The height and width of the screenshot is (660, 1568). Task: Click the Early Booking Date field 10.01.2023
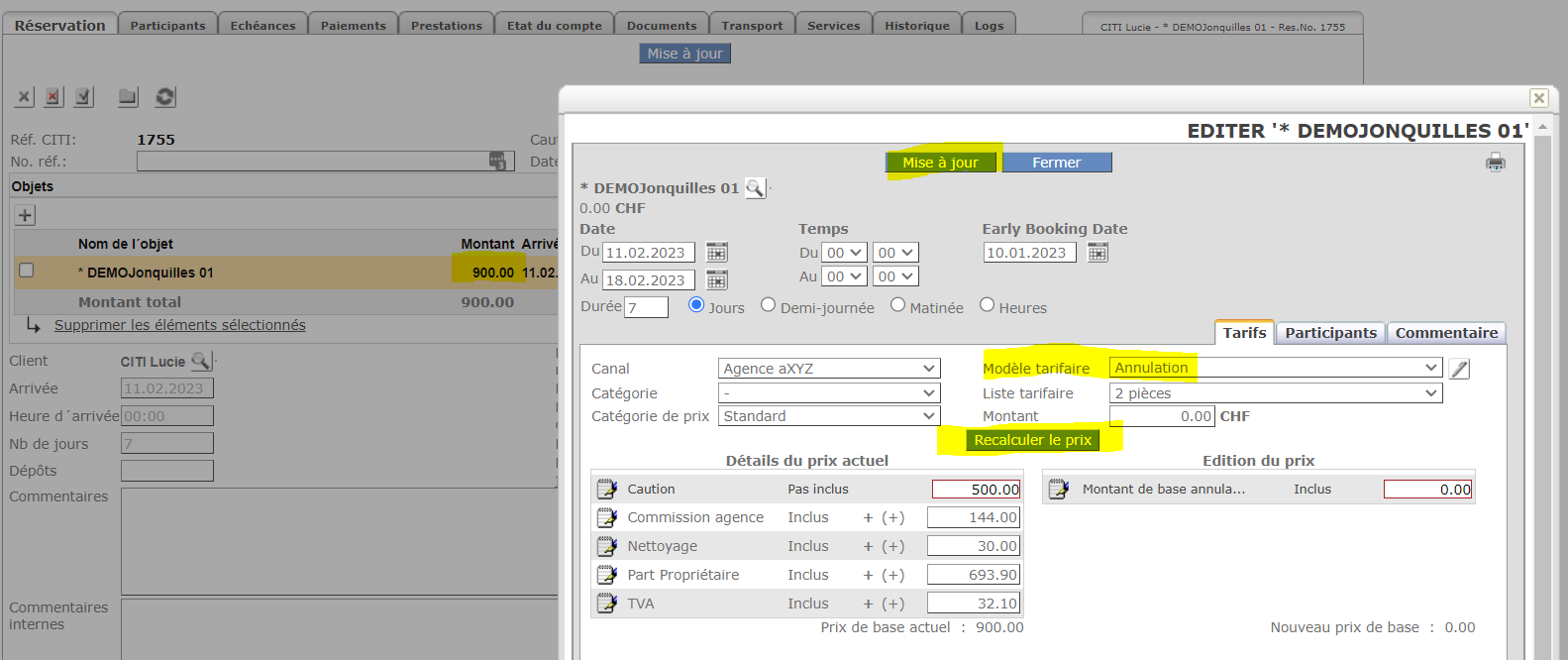[x=1029, y=253]
